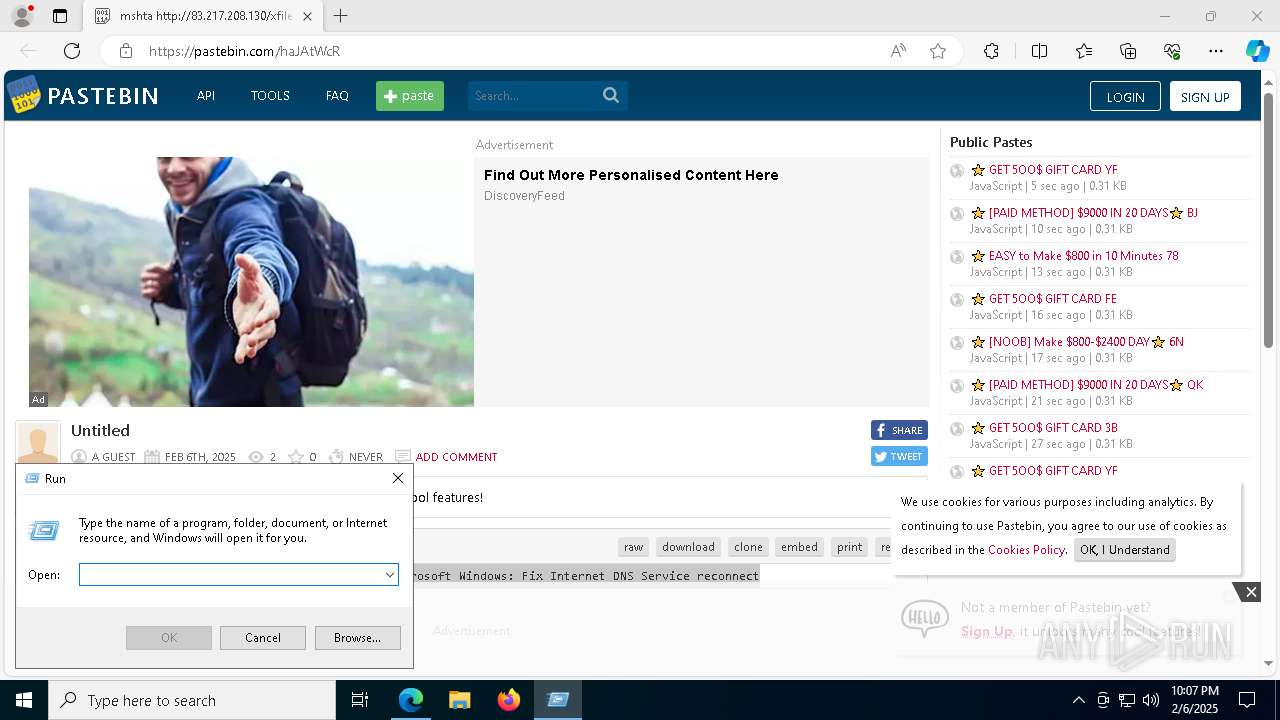The height and width of the screenshot is (720, 1280).
Task: Open the TOOLS menu item
Action: (x=270, y=96)
